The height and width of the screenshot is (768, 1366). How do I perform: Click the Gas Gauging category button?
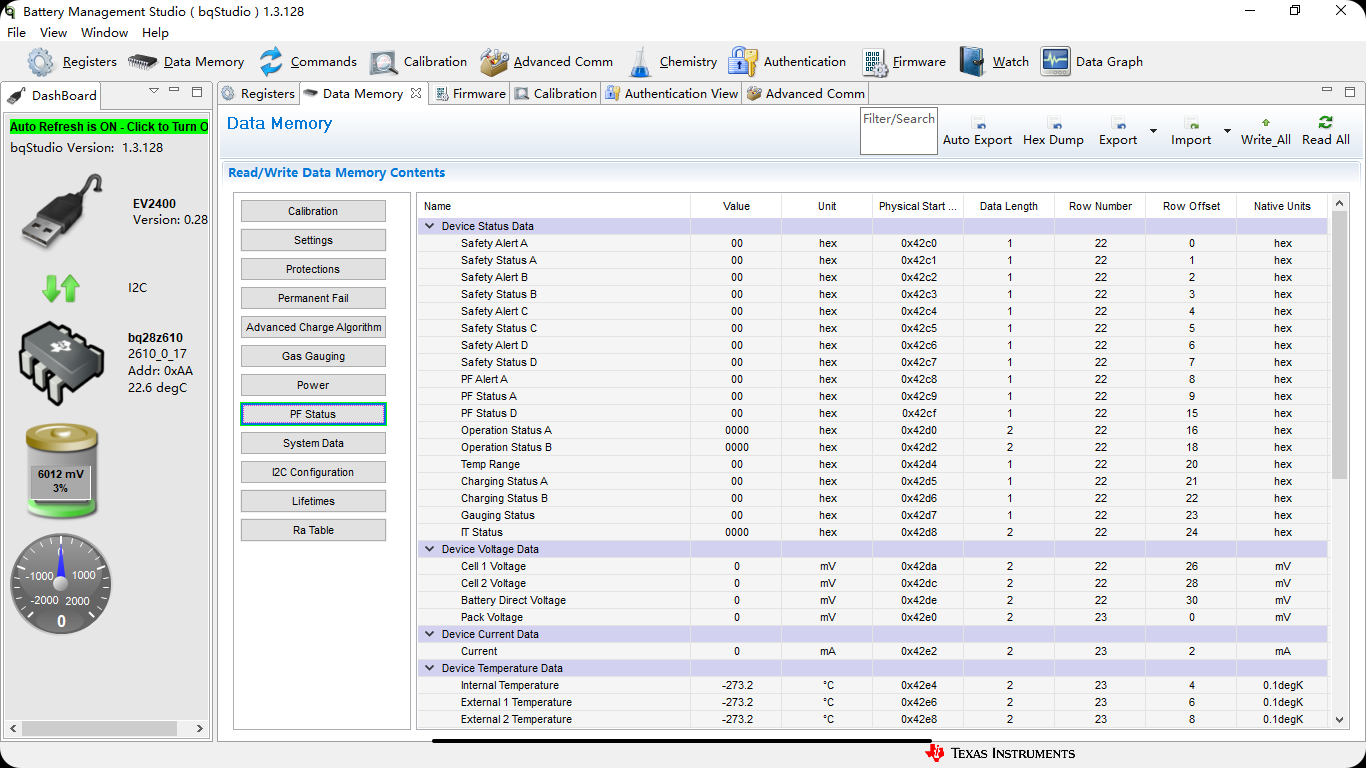point(313,357)
